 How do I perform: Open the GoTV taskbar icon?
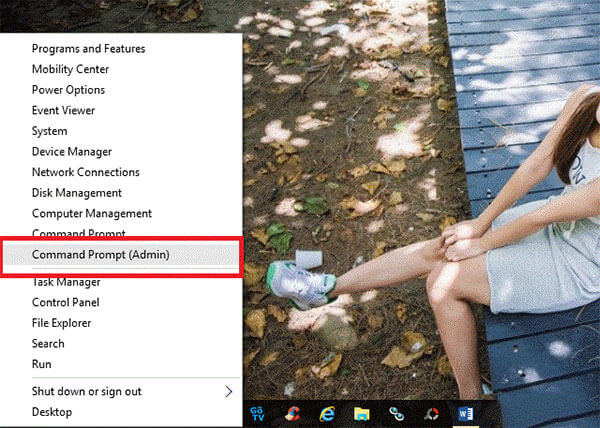point(257,412)
